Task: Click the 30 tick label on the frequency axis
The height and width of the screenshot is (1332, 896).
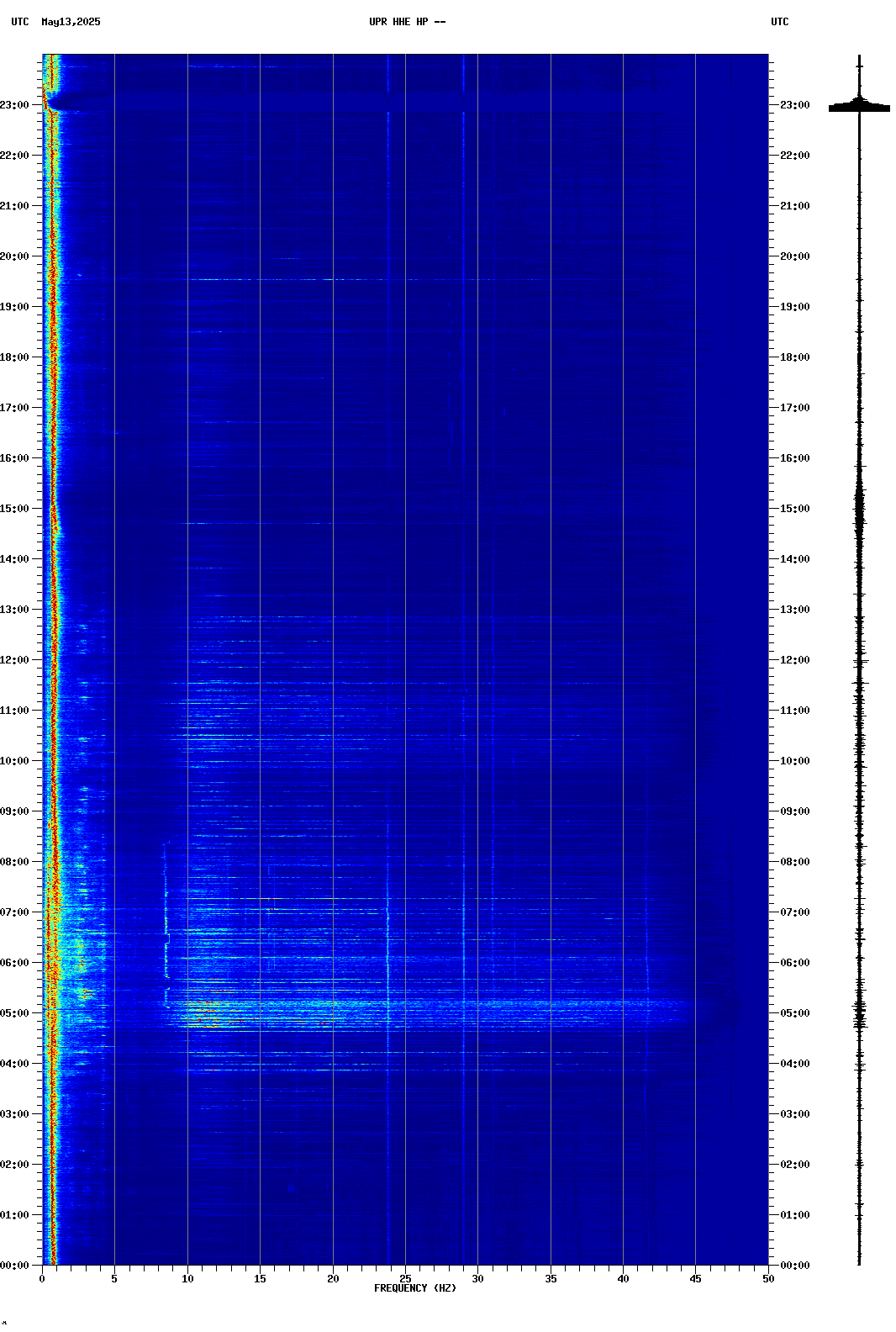Action: tap(477, 1279)
